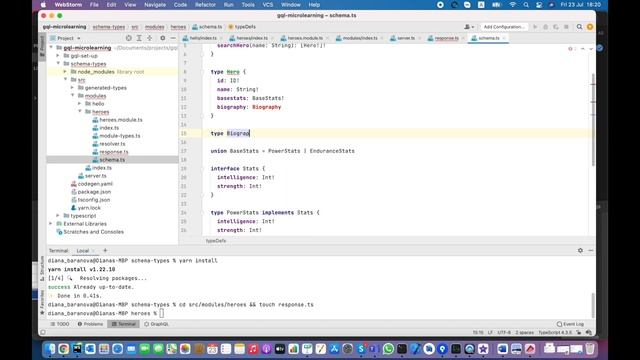Open Search Everywhere magnifier icon

579,27
